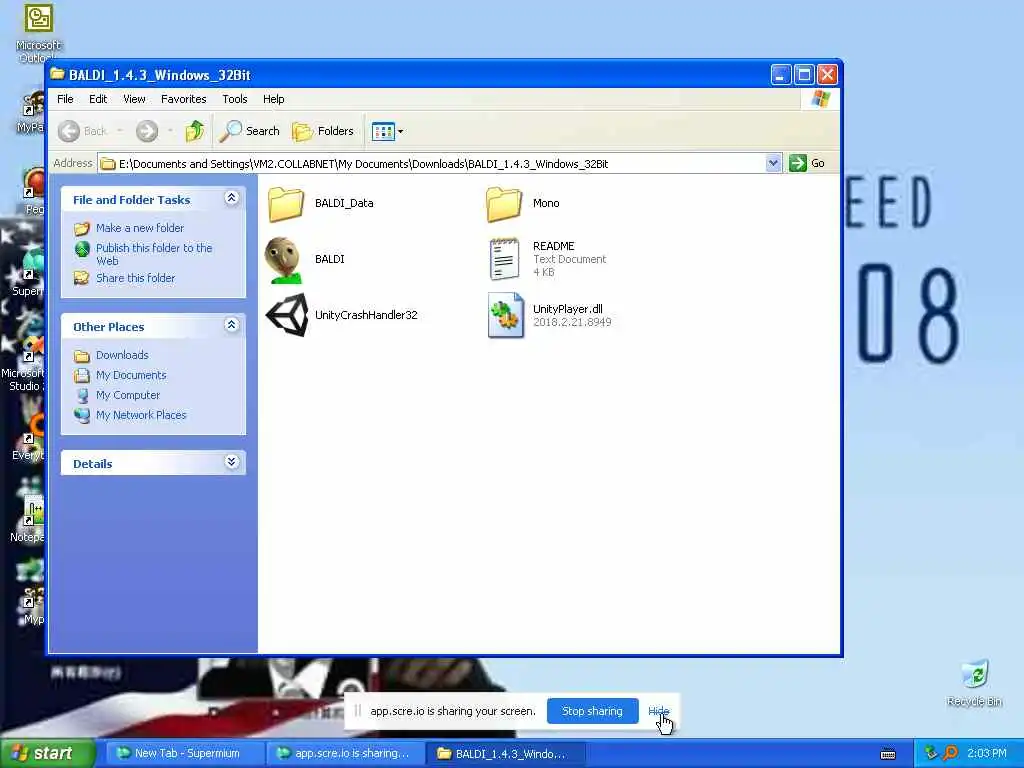Click the magnifier tray icon

(x=951, y=754)
